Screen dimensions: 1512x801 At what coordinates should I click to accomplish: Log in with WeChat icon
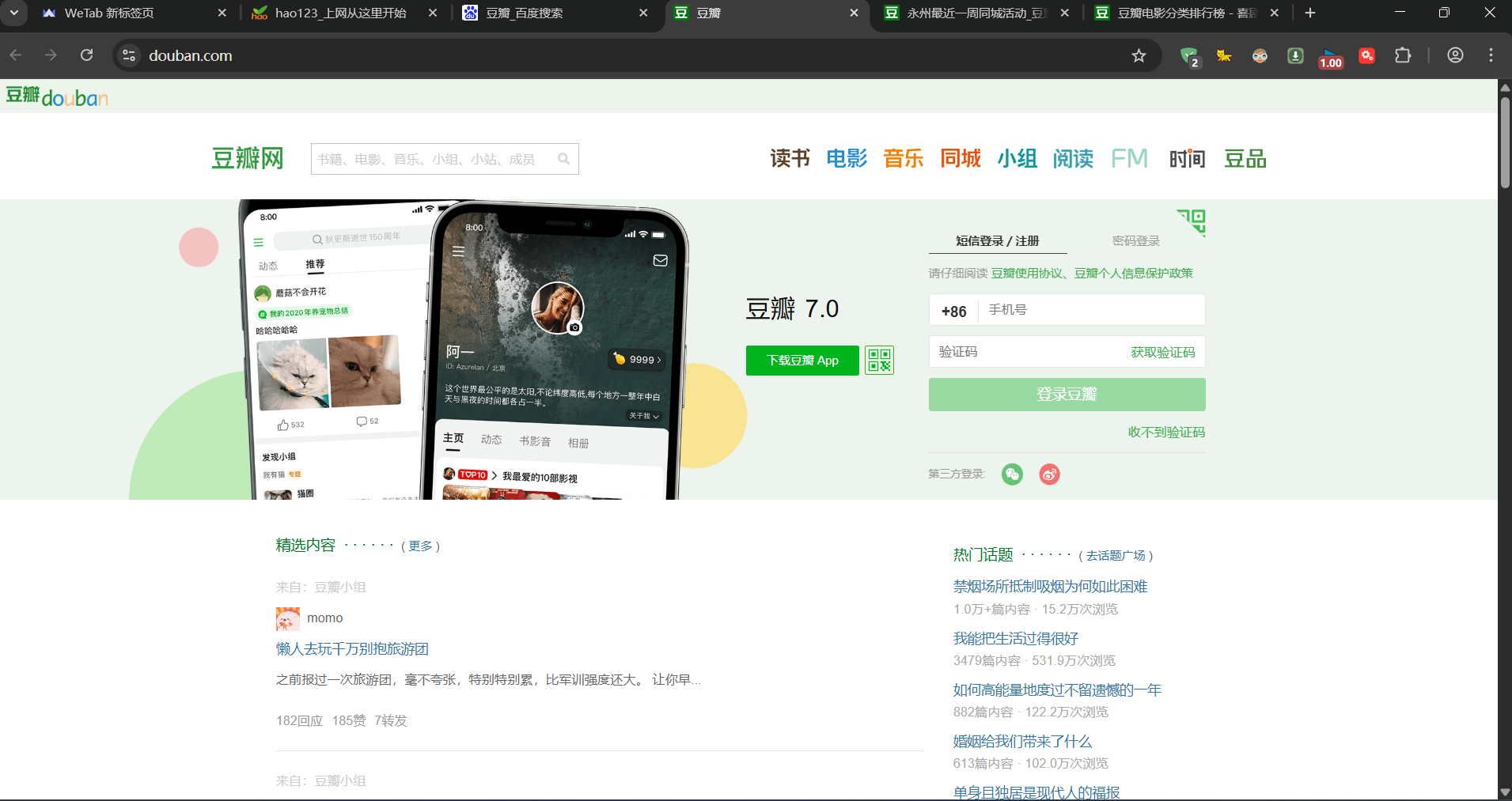[1012, 474]
